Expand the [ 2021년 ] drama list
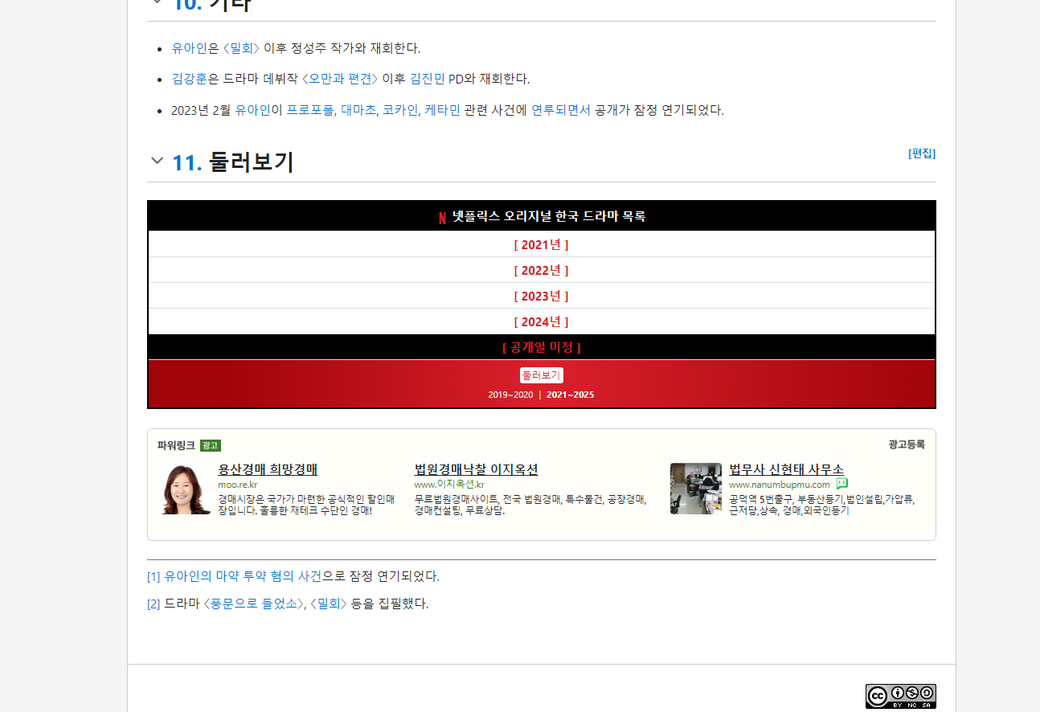1040x712 pixels. 541,245
